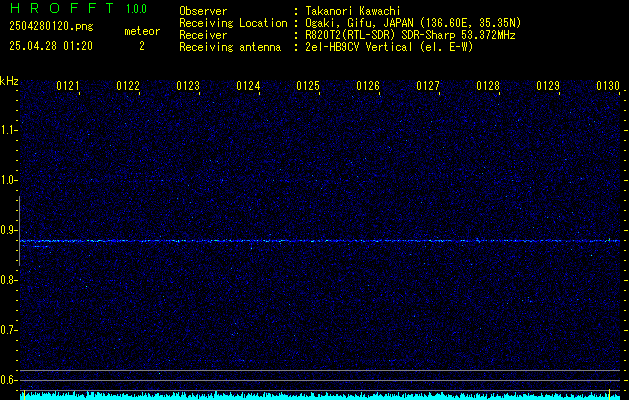Click the Receiver label

click(x=203, y=35)
